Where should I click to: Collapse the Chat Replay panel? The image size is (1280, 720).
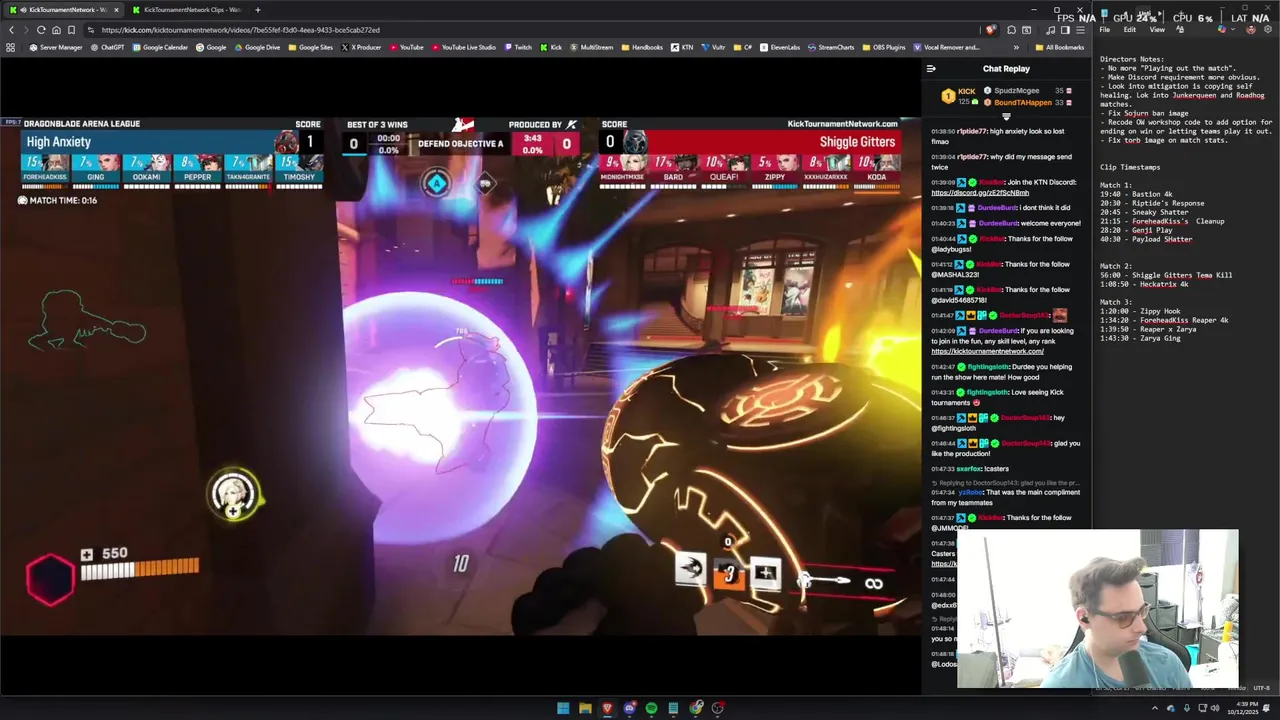pyautogui.click(x=931, y=69)
